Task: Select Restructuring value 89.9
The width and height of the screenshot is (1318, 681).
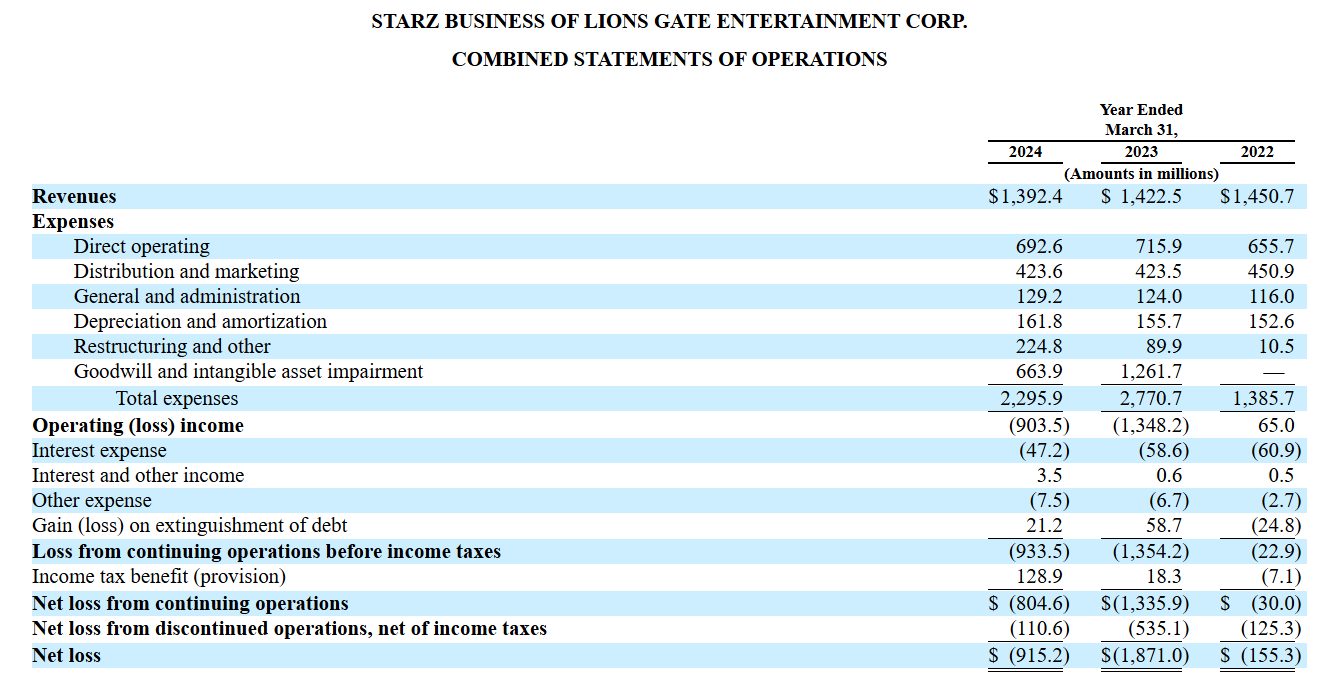Action: [1162, 347]
